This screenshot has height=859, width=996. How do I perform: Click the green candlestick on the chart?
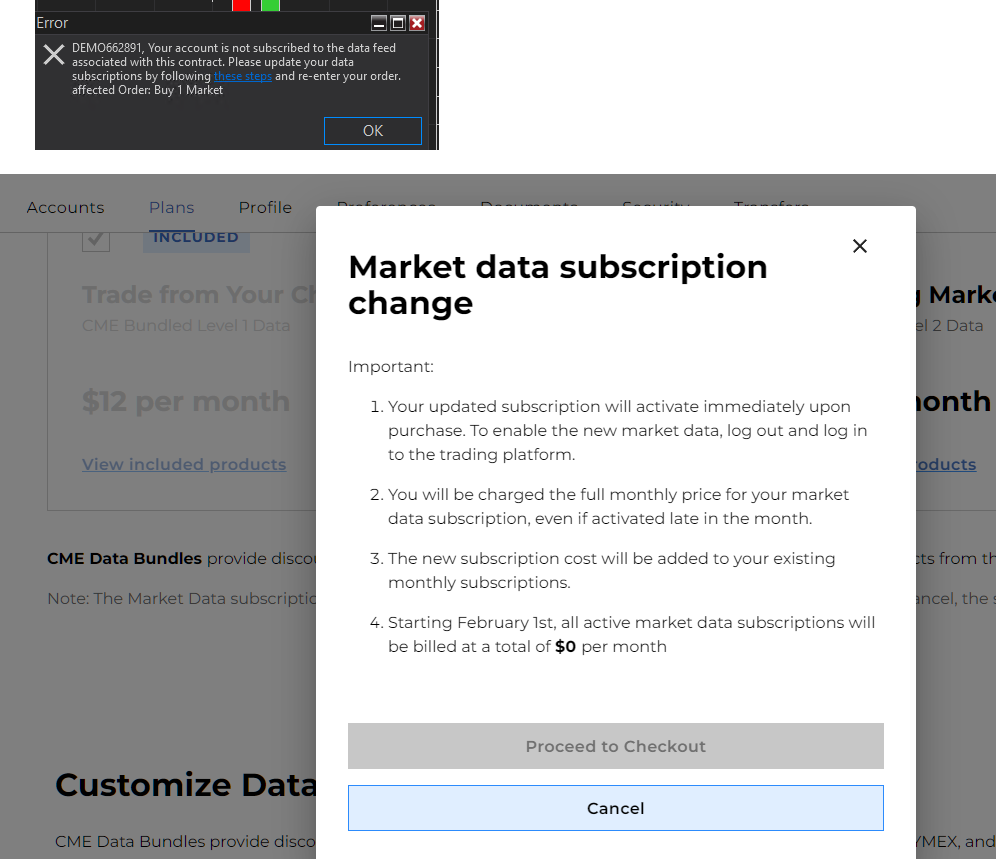point(270,6)
